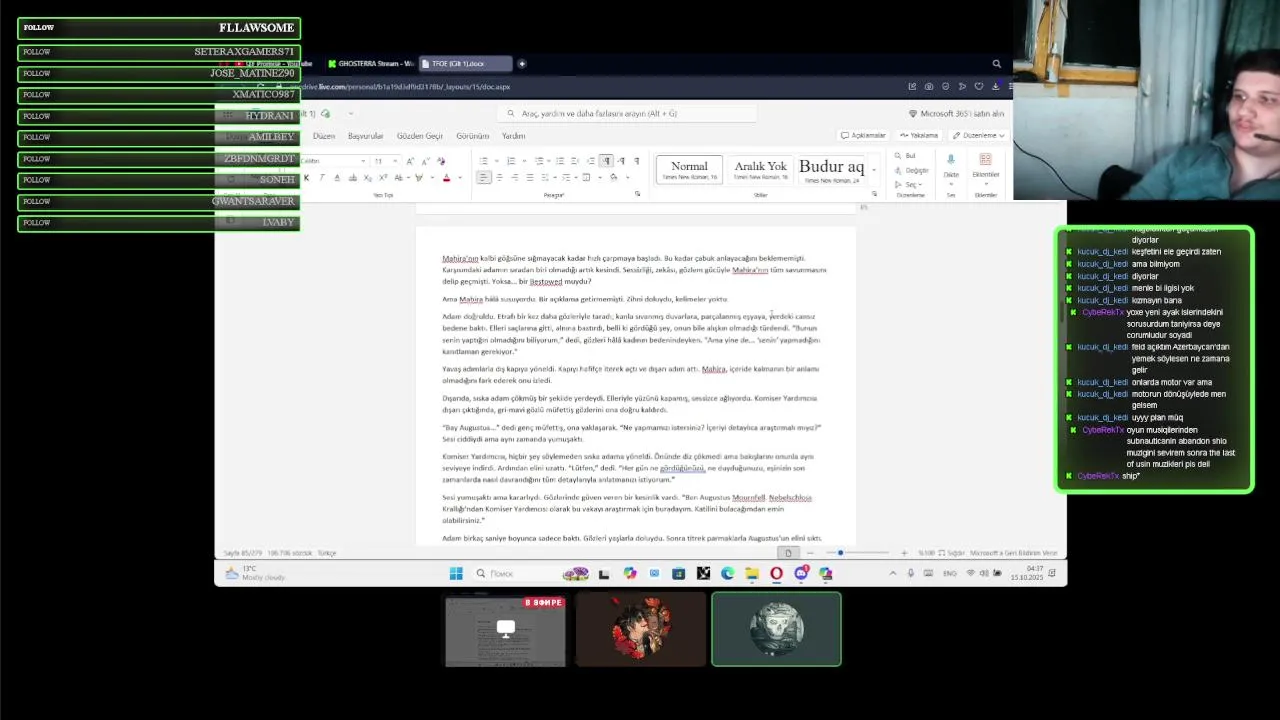This screenshot has height=720, width=1280.
Task: Toggle subscript formatting
Action: [x=367, y=177]
